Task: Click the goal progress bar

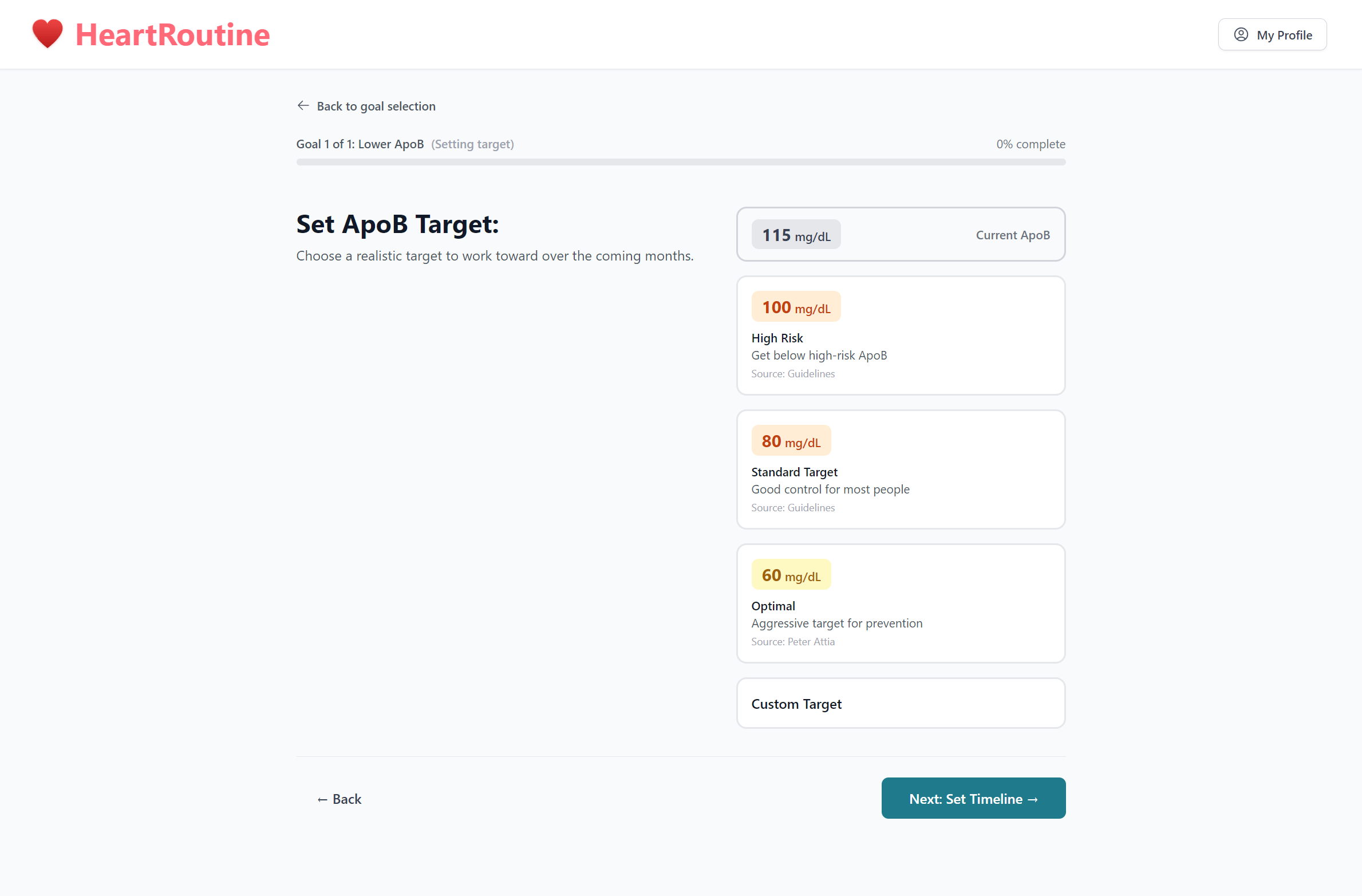Action: [680, 162]
